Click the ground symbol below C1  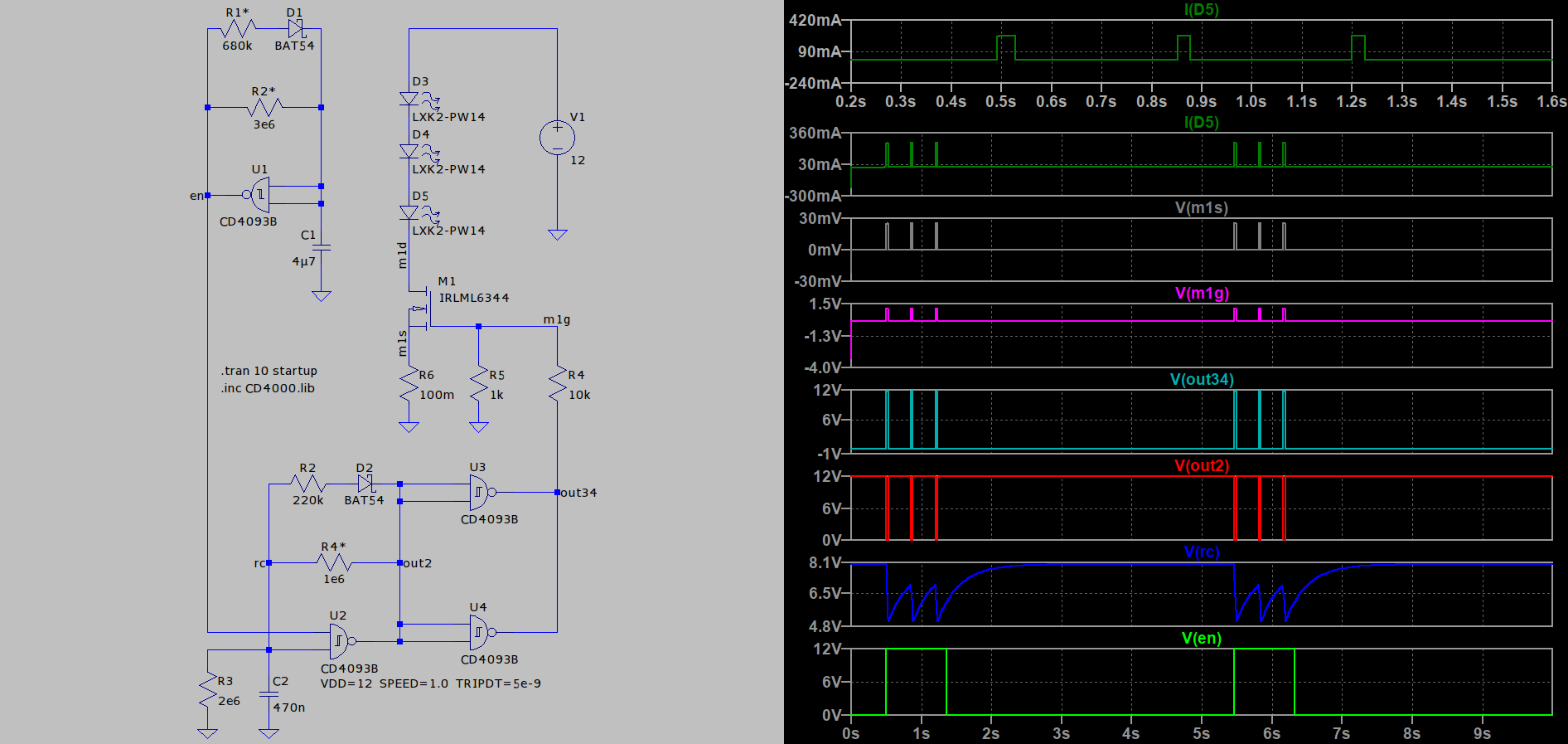tap(321, 296)
